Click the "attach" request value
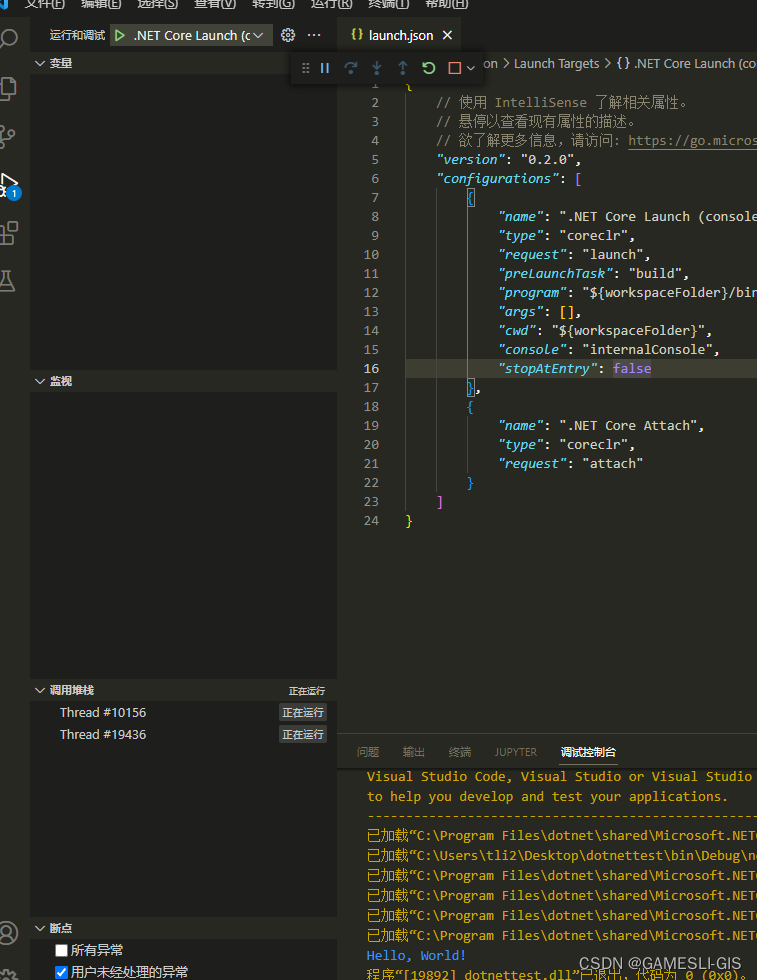This screenshot has height=980, width=757. click(x=613, y=464)
